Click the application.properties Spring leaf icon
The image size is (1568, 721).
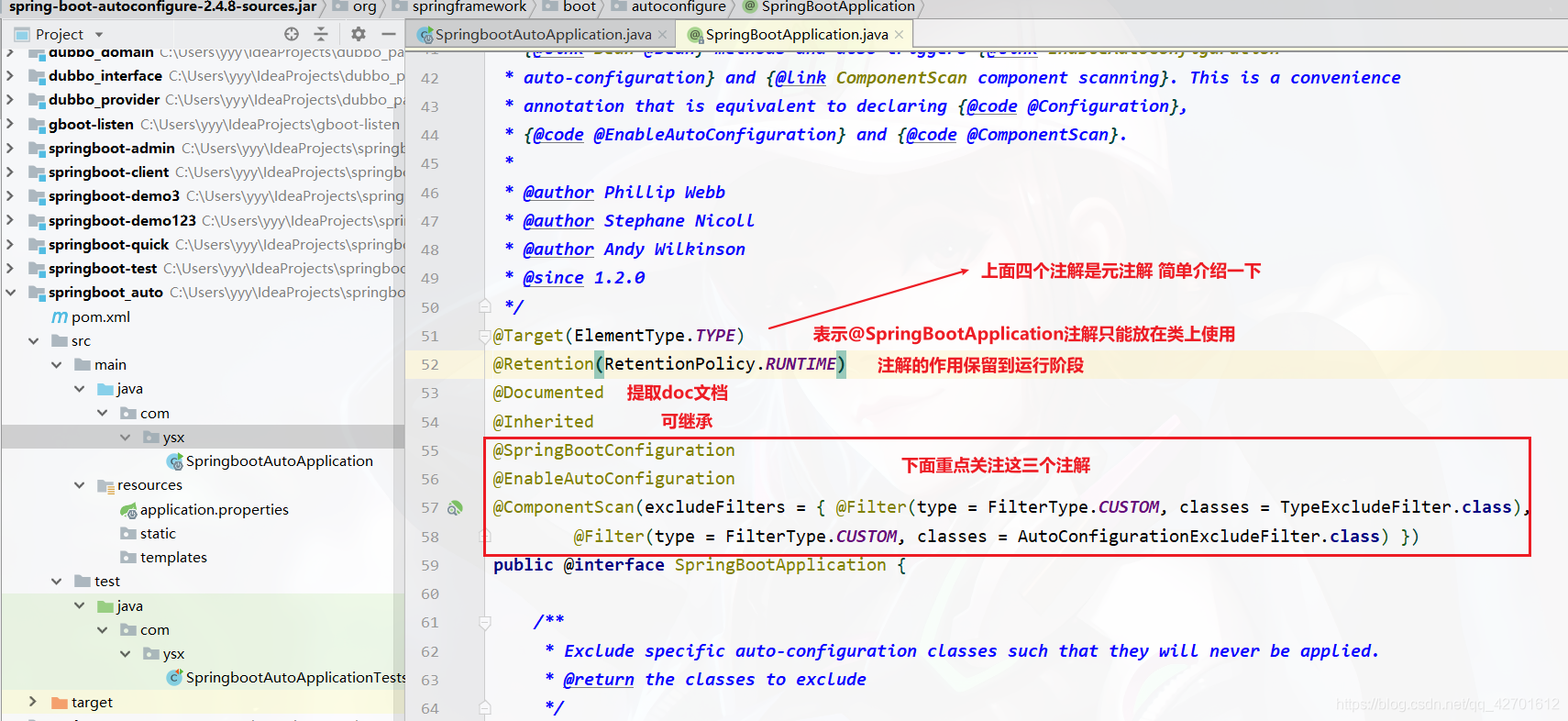point(128,510)
